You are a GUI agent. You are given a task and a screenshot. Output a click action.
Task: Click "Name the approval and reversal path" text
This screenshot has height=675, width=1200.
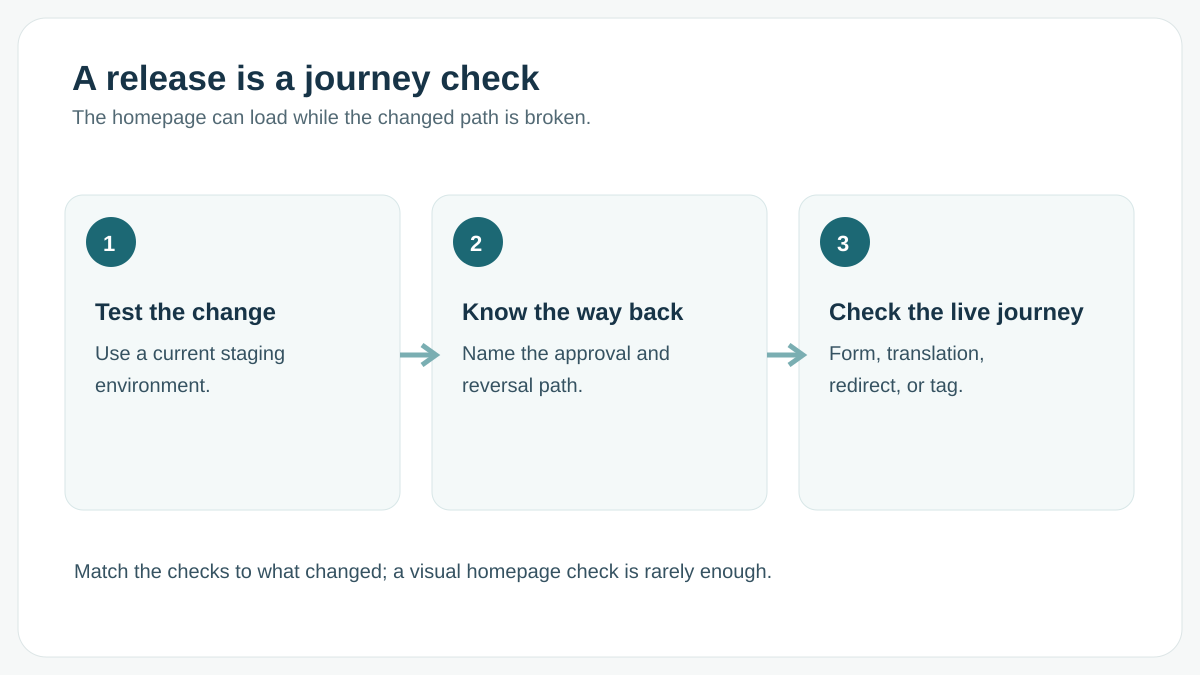point(566,369)
